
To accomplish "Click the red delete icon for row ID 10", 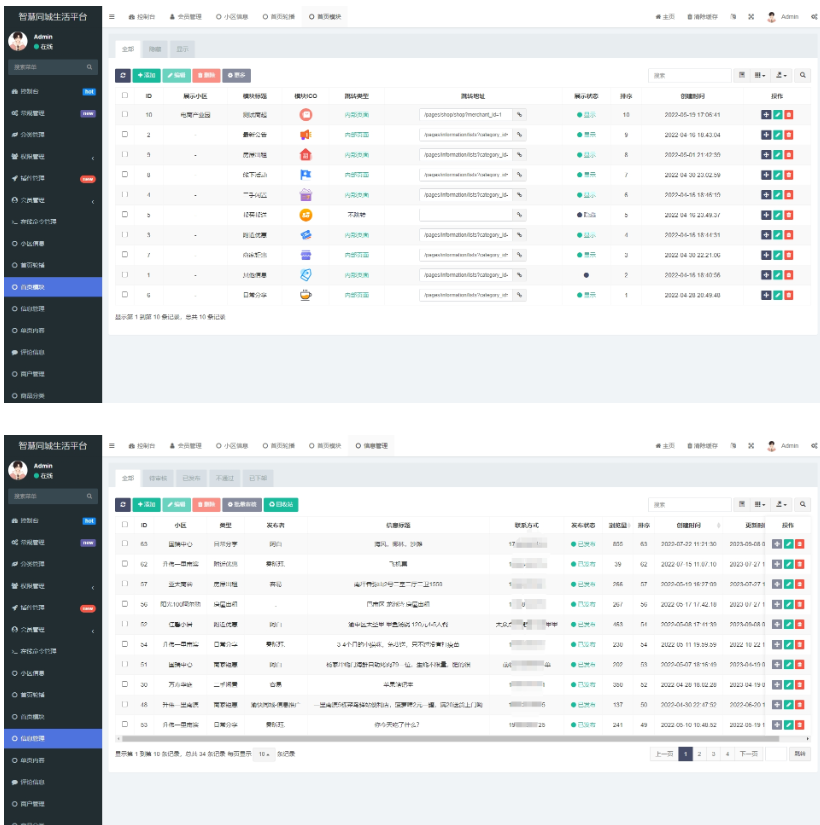I will pyautogui.click(x=789, y=115).
